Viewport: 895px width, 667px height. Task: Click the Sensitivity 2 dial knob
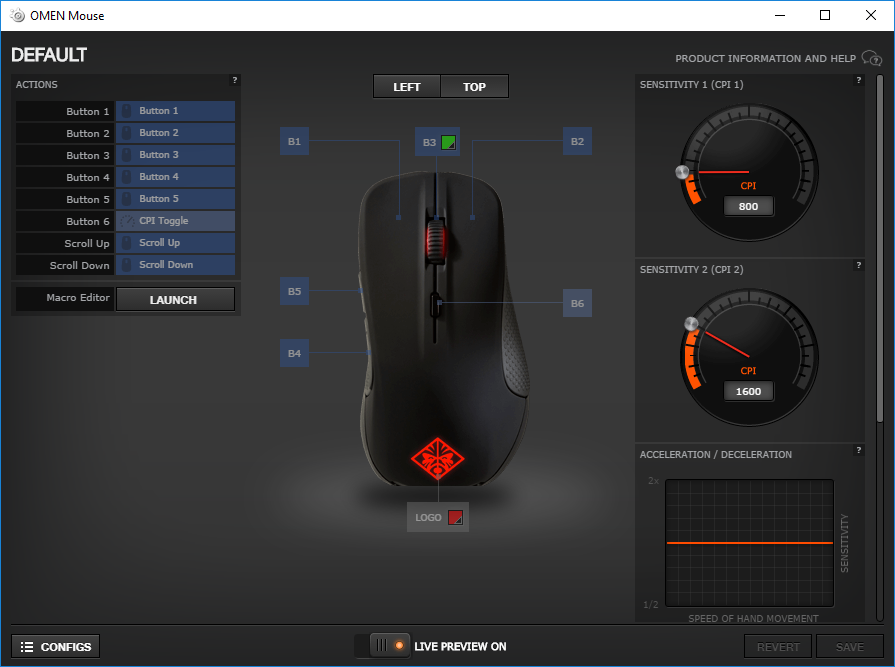tap(691, 324)
